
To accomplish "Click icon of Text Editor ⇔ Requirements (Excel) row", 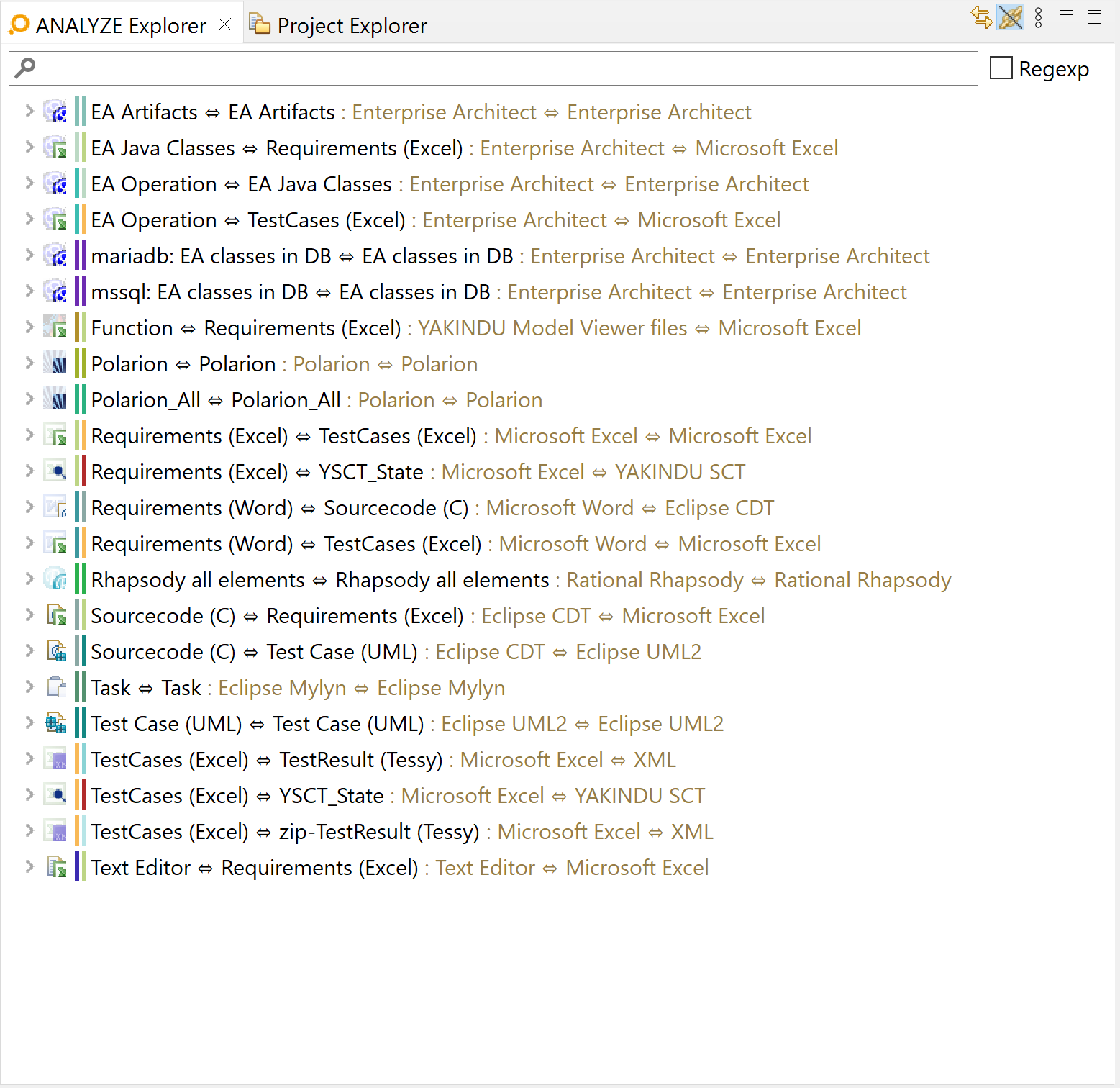I will [55, 867].
